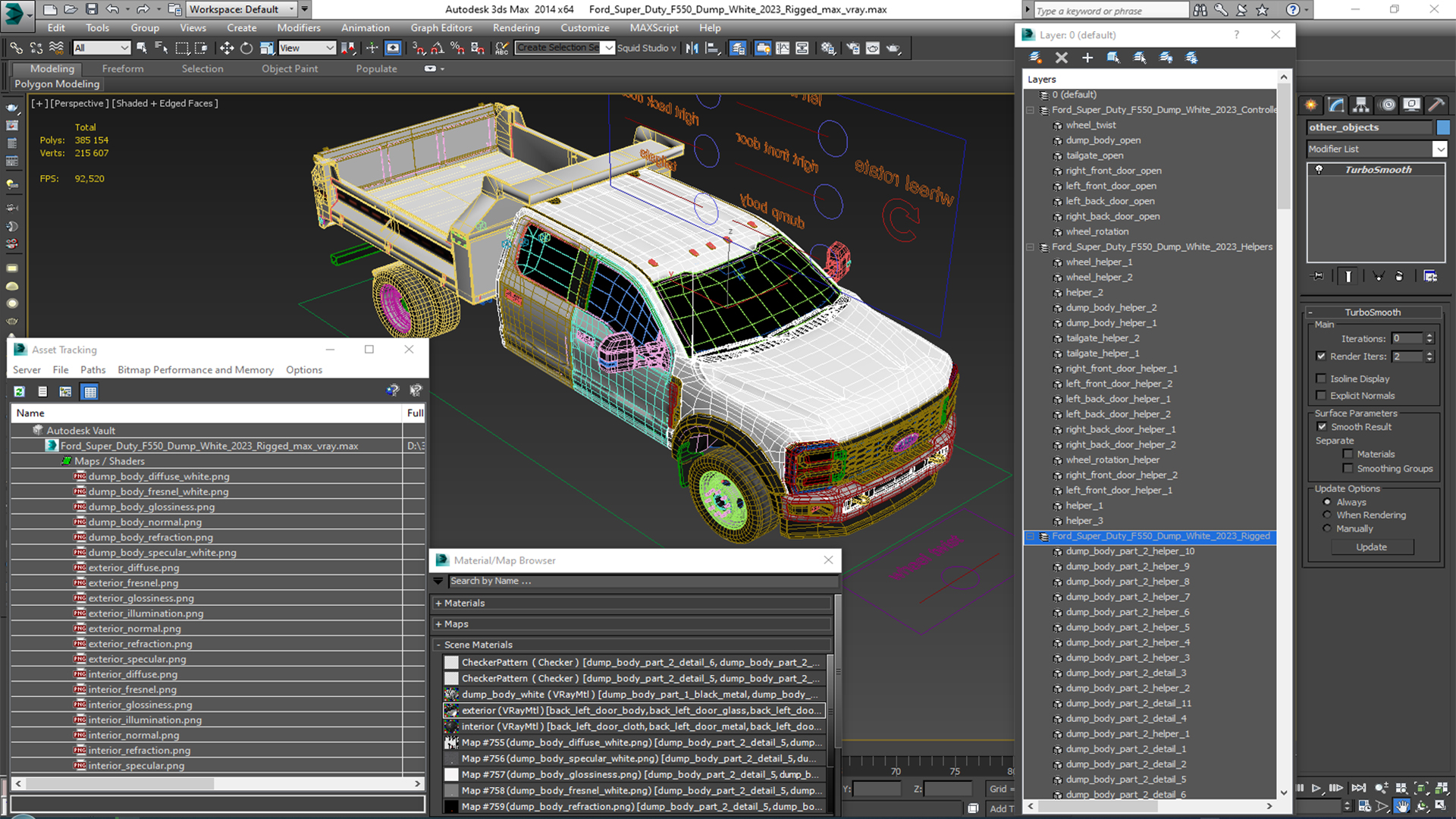The height and width of the screenshot is (819, 1456).
Task: Open the Utilities hammer tab
Action: tap(1436, 105)
